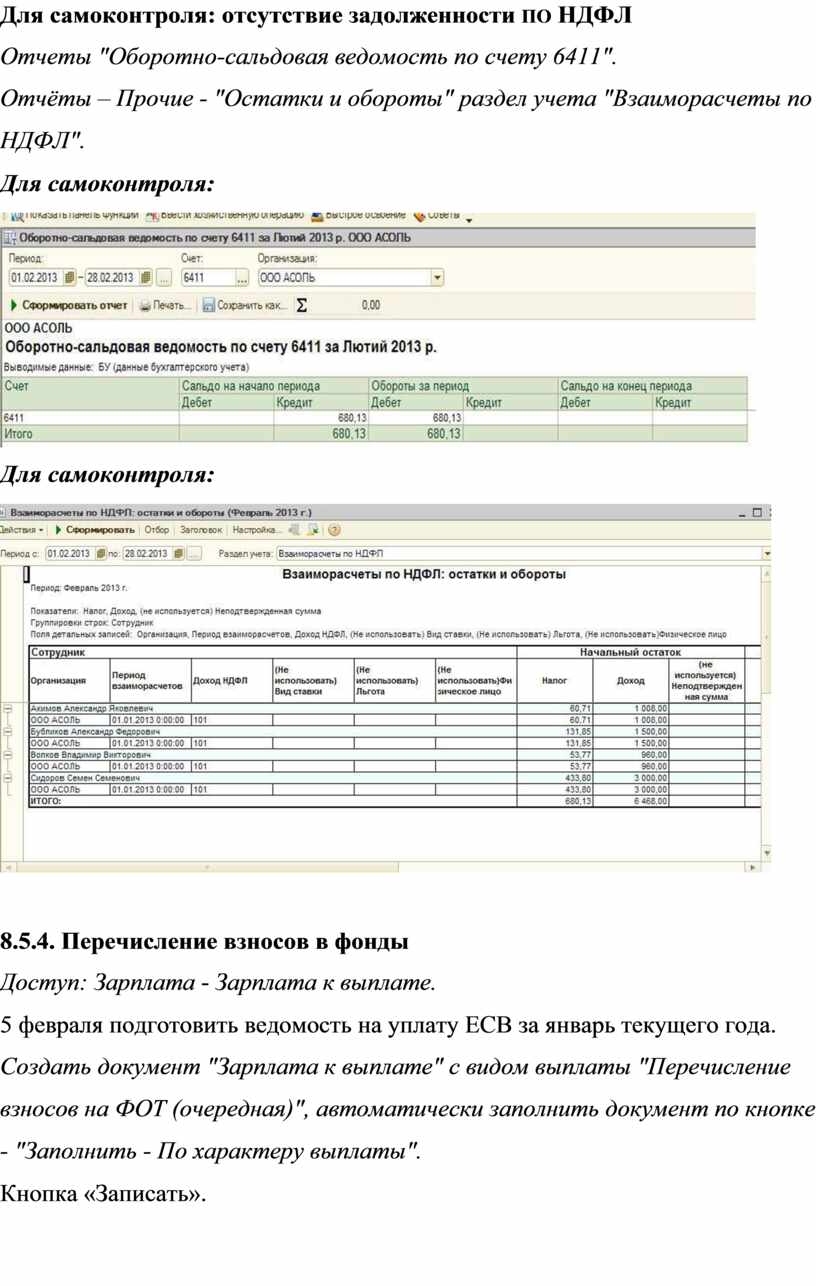816x1286 pixels.
Task: Click Сформировать отчет button
Action: click(70, 305)
